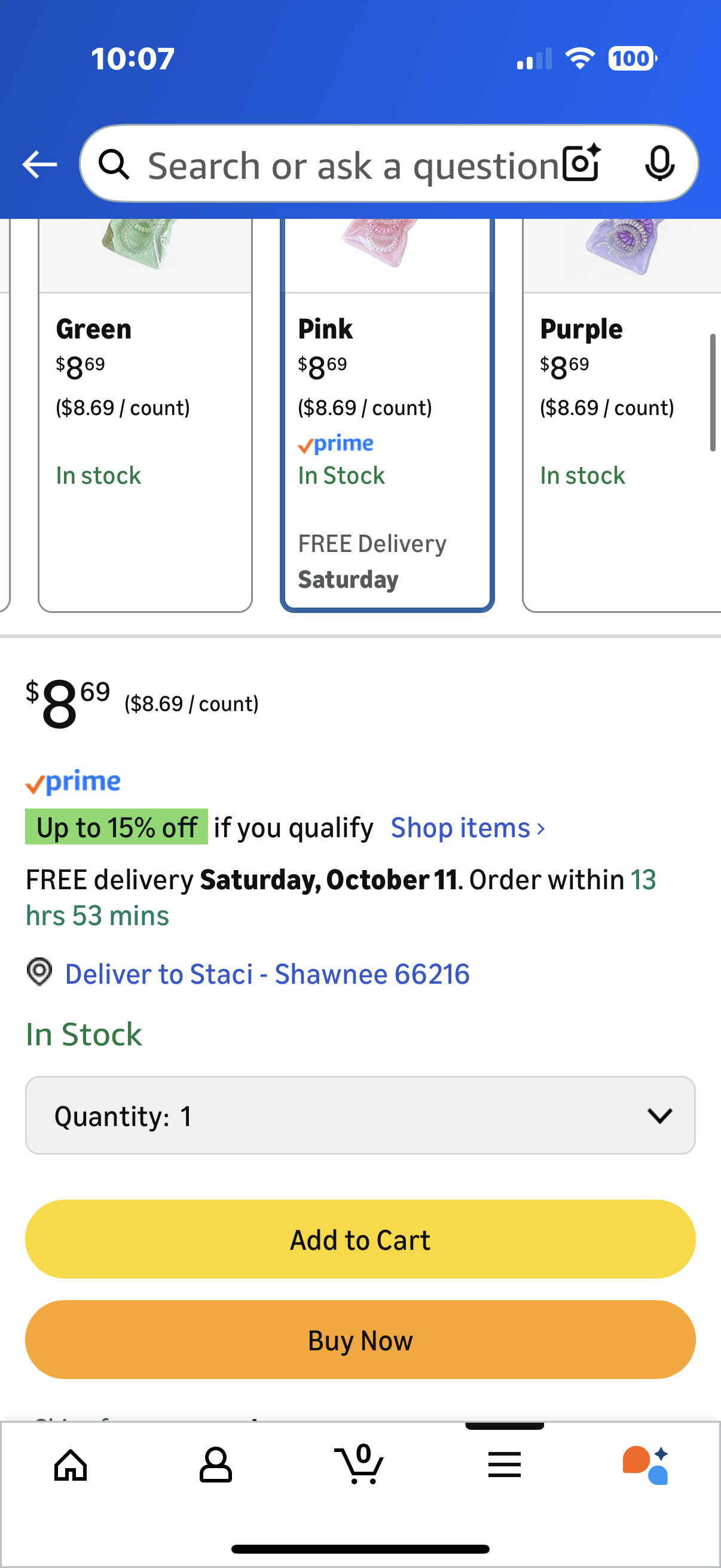Tap the camera lens search icon
The width and height of the screenshot is (721, 1568).
[581, 163]
